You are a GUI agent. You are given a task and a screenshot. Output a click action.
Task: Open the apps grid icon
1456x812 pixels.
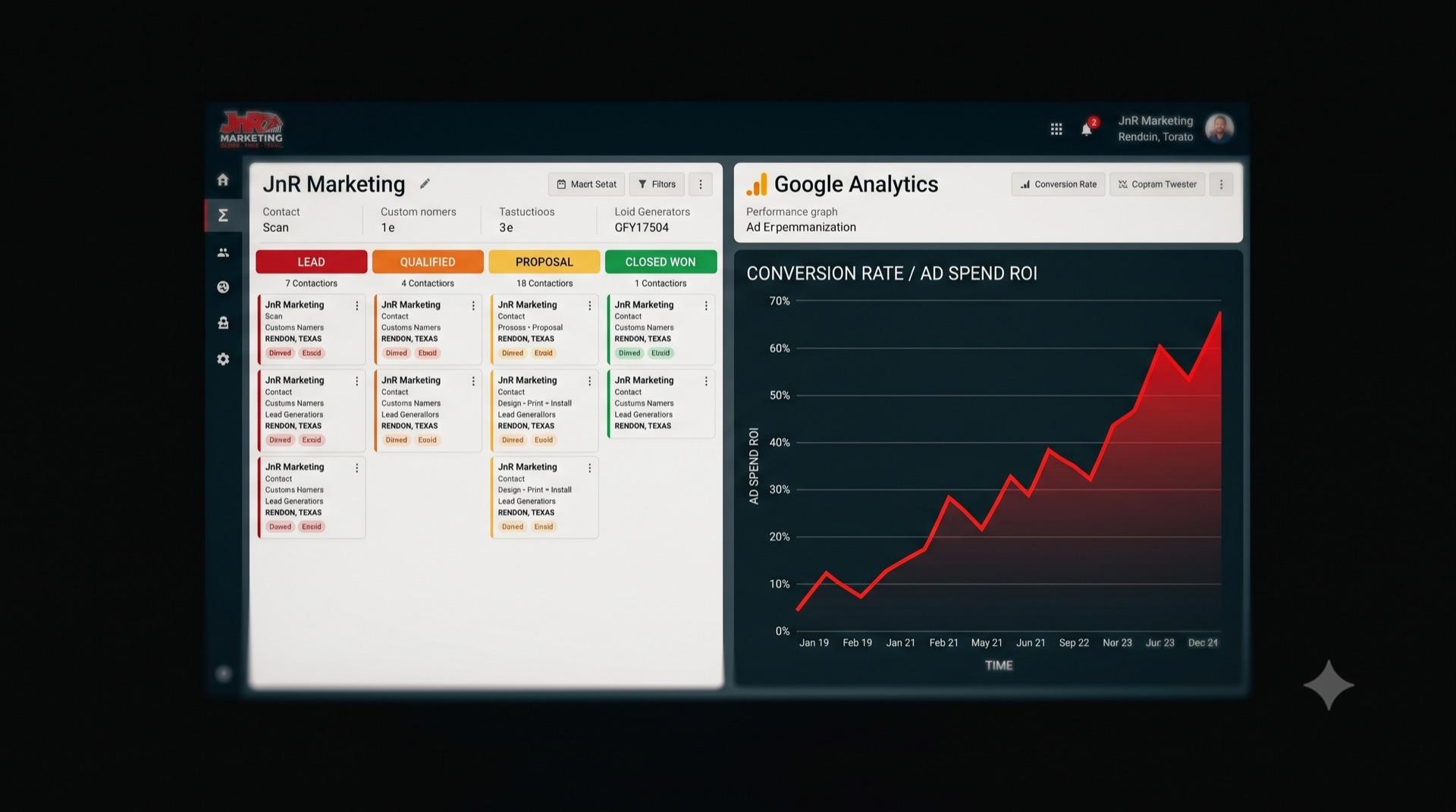click(x=1056, y=129)
